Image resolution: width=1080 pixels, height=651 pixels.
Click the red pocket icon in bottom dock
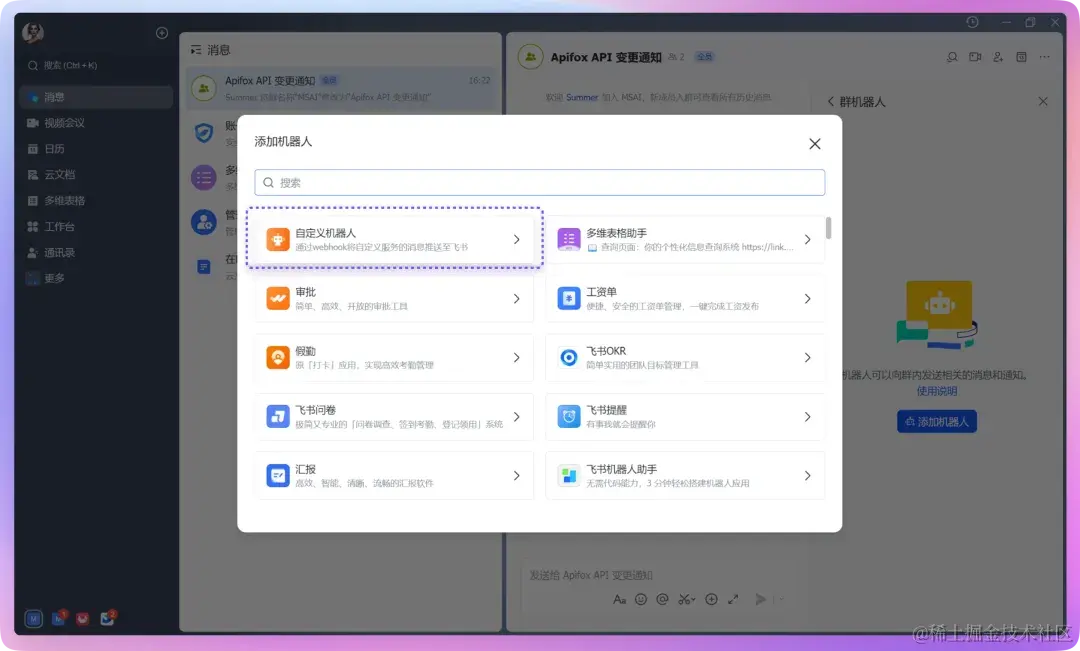click(x=83, y=619)
